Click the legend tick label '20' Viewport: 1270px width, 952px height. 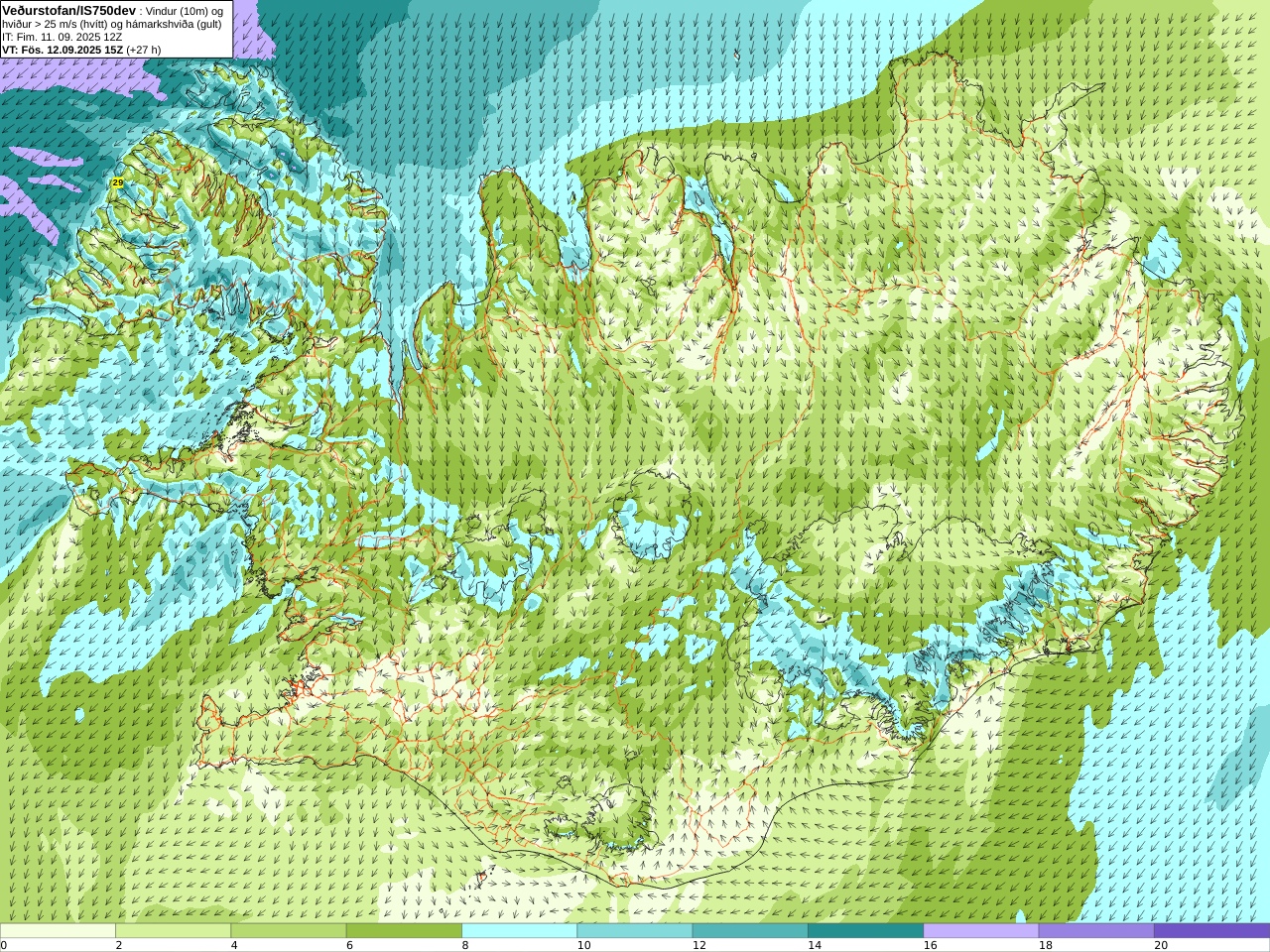[x=1161, y=945]
